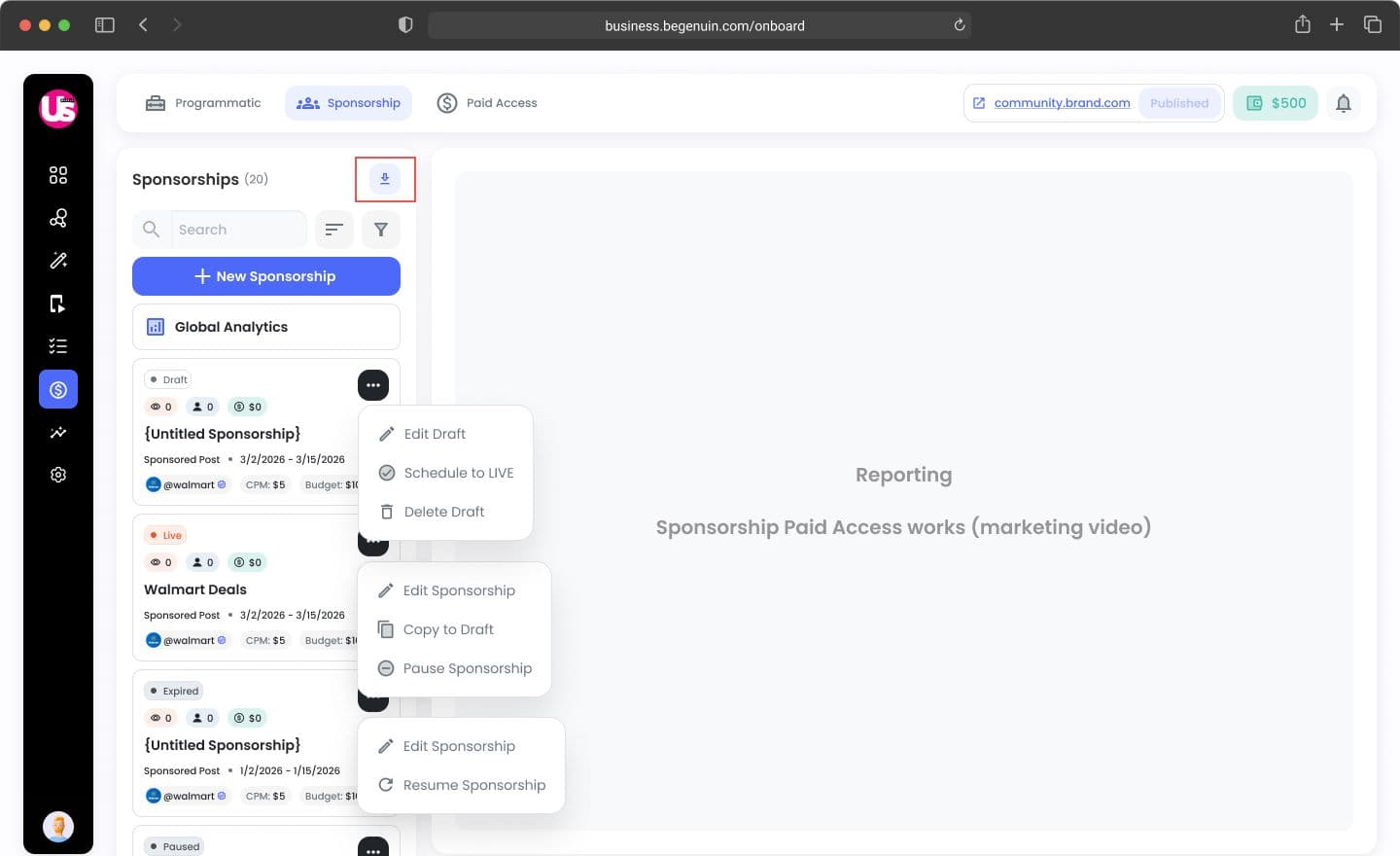Switch to the Programmatic tab

tap(203, 103)
